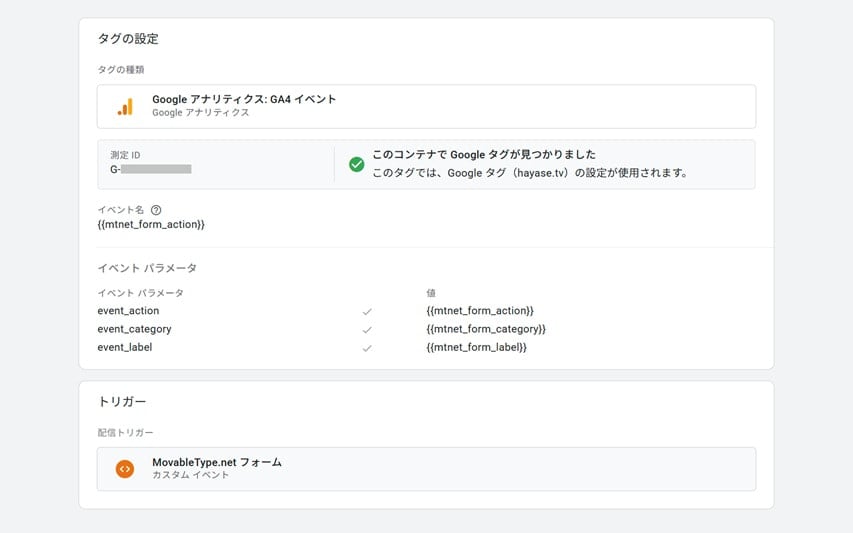Click the Google Analytics bar chart icon
Image resolution: width=853 pixels, height=533 pixels.
click(x=125, y=106)
